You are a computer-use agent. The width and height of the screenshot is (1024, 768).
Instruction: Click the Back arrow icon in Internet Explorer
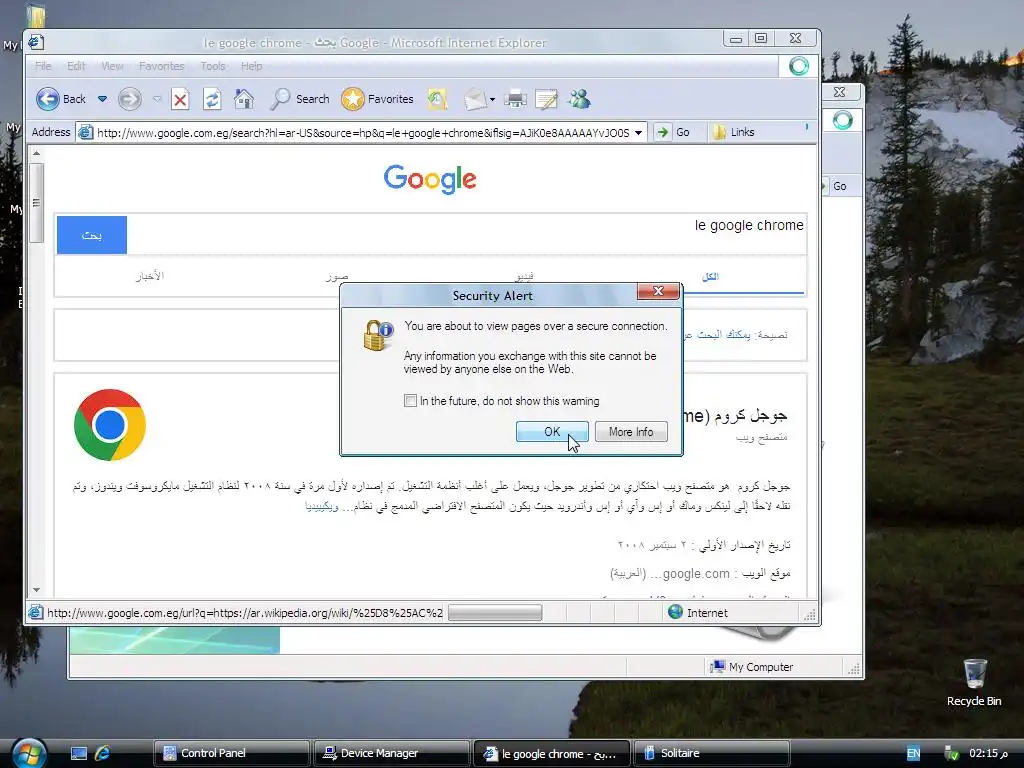[48, 99]
